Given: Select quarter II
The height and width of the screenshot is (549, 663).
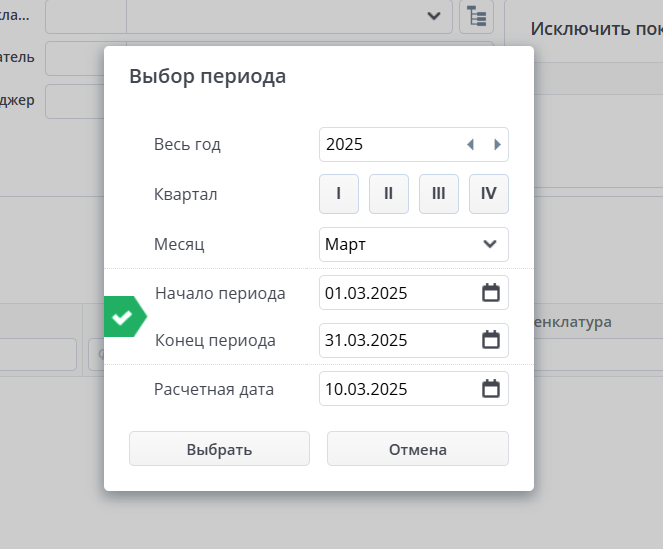Looking at the screenshot, I should coord(389,194).
